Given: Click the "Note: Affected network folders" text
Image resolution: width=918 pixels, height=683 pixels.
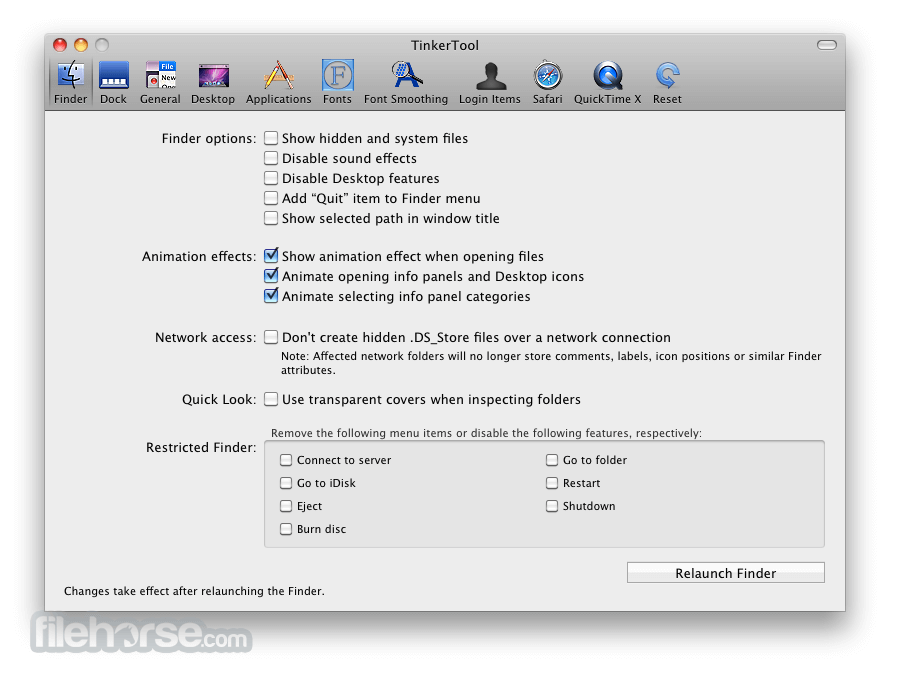Looking at the screenshot, I should pos(551,363).
